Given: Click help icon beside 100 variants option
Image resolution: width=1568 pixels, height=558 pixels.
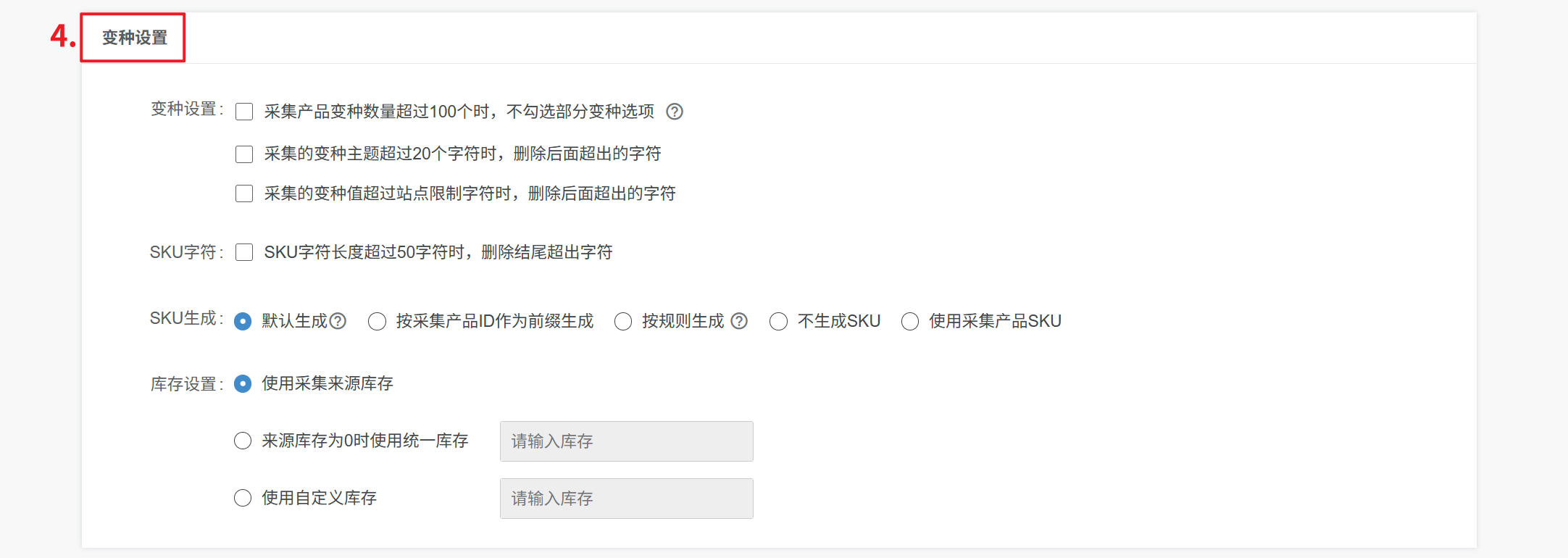Looking at the screenshot, I should click(675, 112).
